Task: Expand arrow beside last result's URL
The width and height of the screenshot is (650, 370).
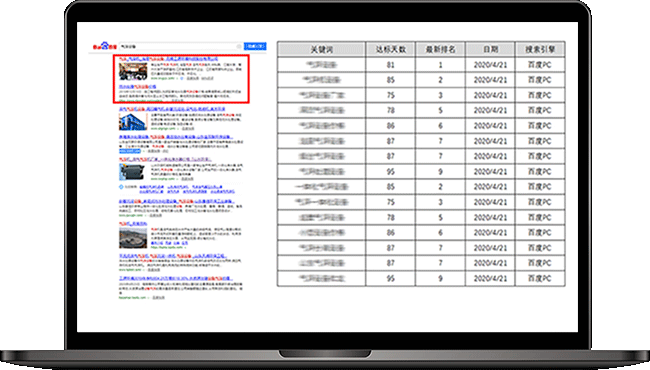Action: pos(149,297)
